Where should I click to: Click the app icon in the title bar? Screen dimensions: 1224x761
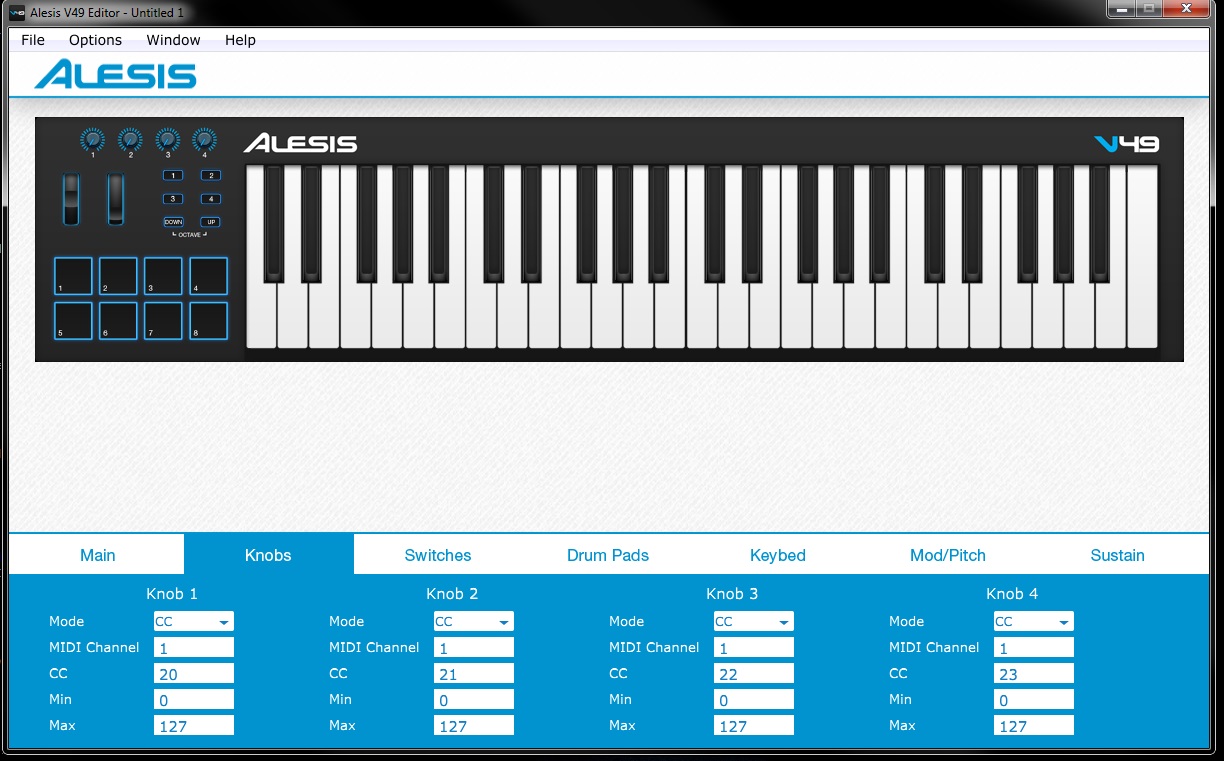(16, 13)
